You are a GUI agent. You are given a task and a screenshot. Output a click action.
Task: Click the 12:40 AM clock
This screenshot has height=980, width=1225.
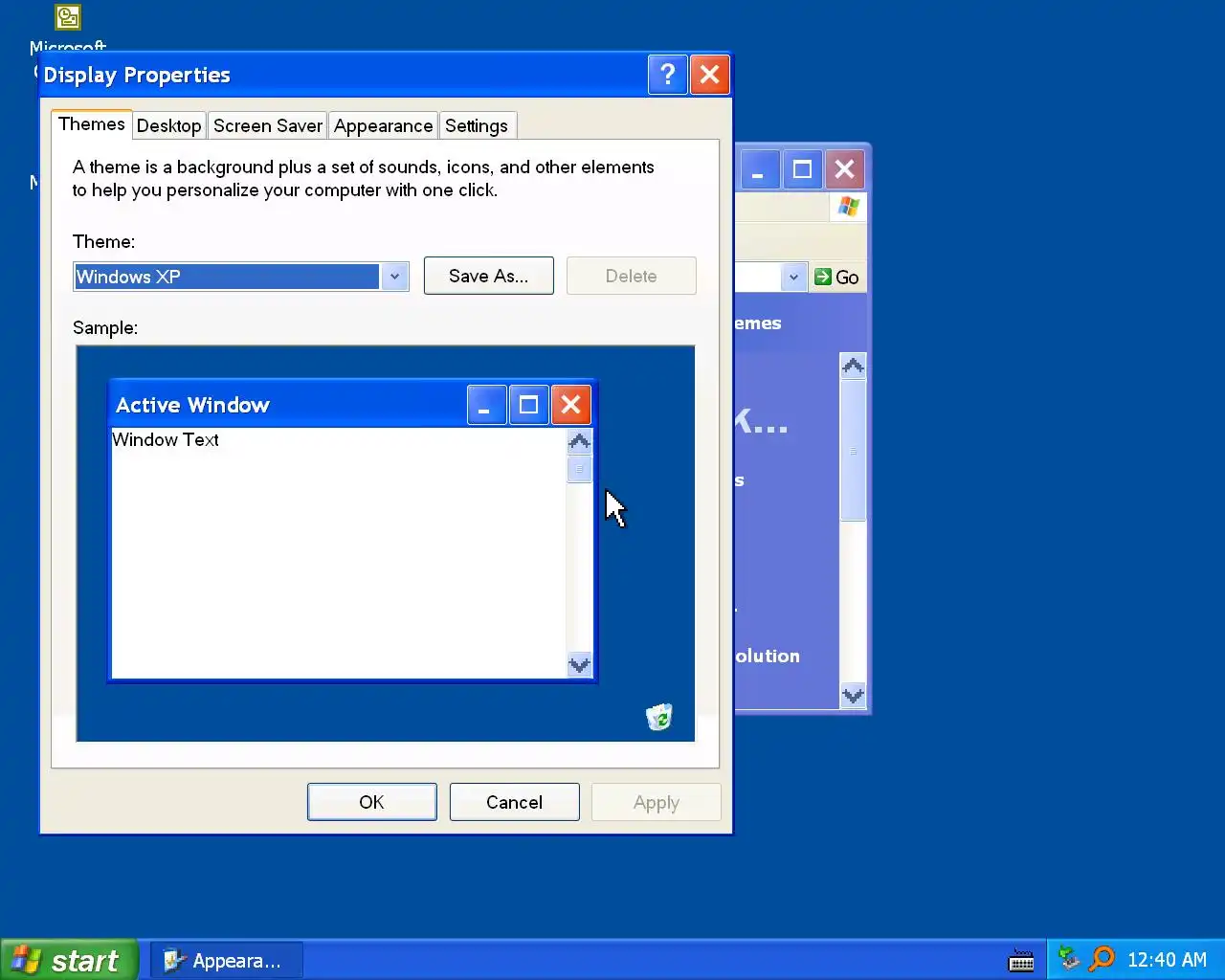pyautogui.click(x=1167, y=960)
